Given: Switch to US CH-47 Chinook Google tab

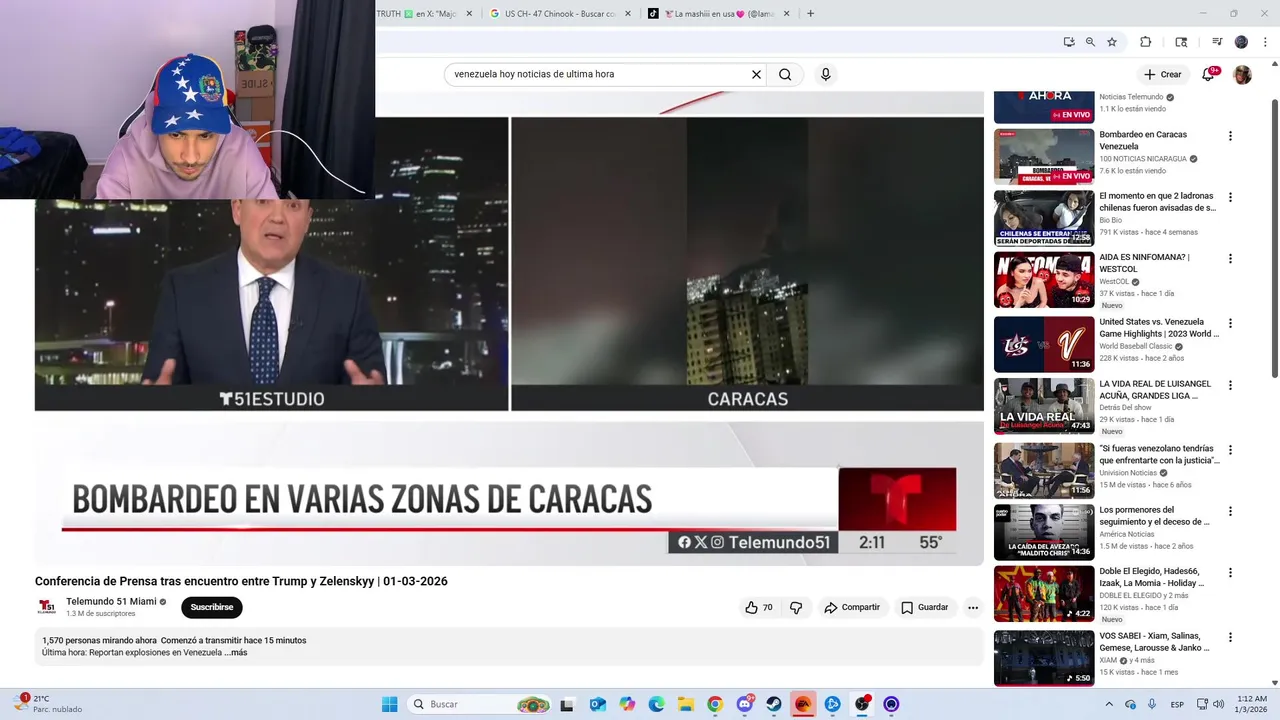Looking at the screenshot, I should pos(560,14).
